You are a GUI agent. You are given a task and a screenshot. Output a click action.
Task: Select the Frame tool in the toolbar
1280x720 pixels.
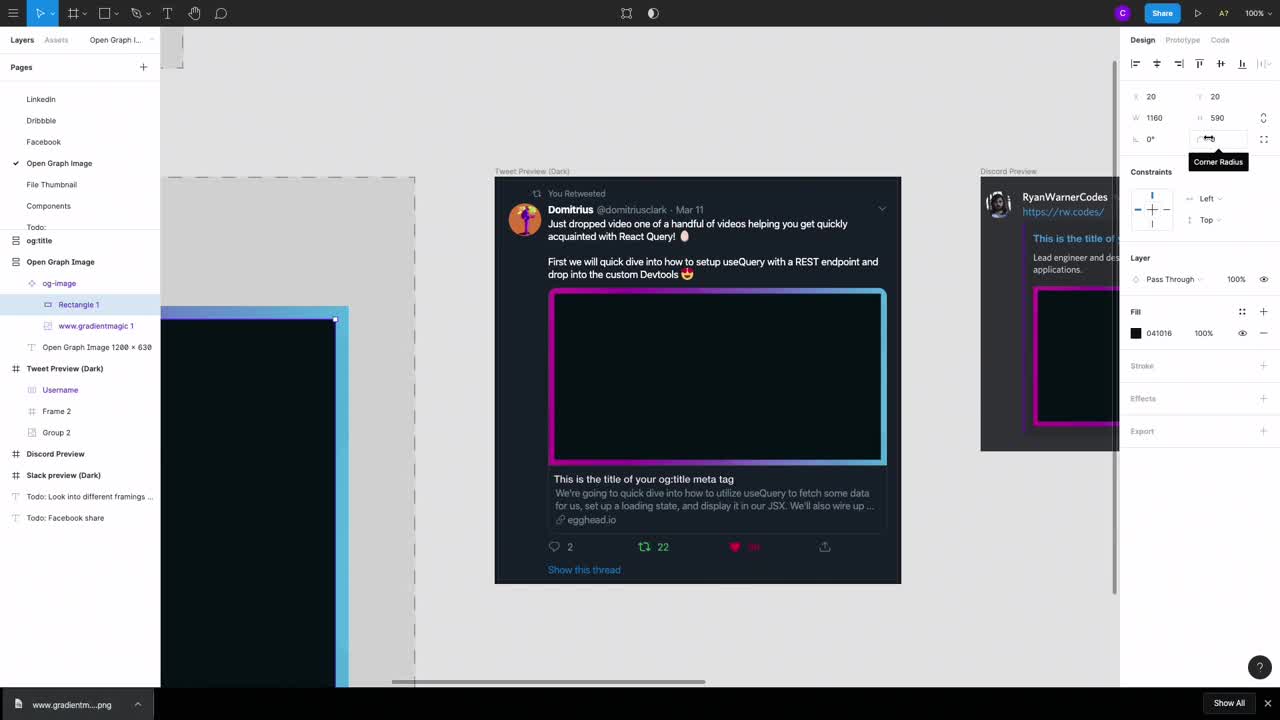pyautogui.click(x=73, y=13)
